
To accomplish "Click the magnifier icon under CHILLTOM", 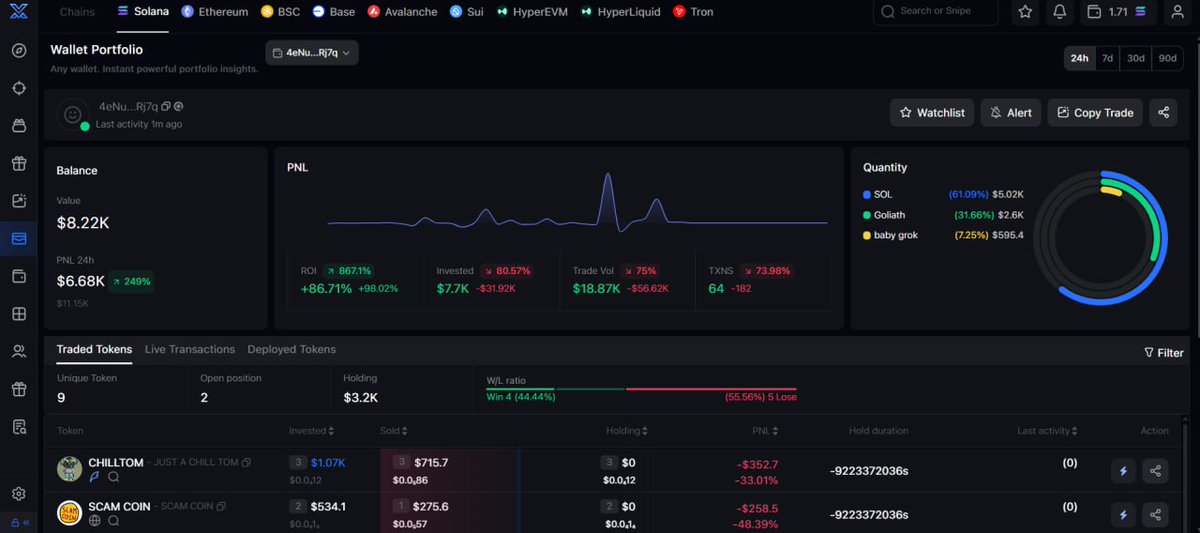I will pyautogui.click(x=114, y=478).
